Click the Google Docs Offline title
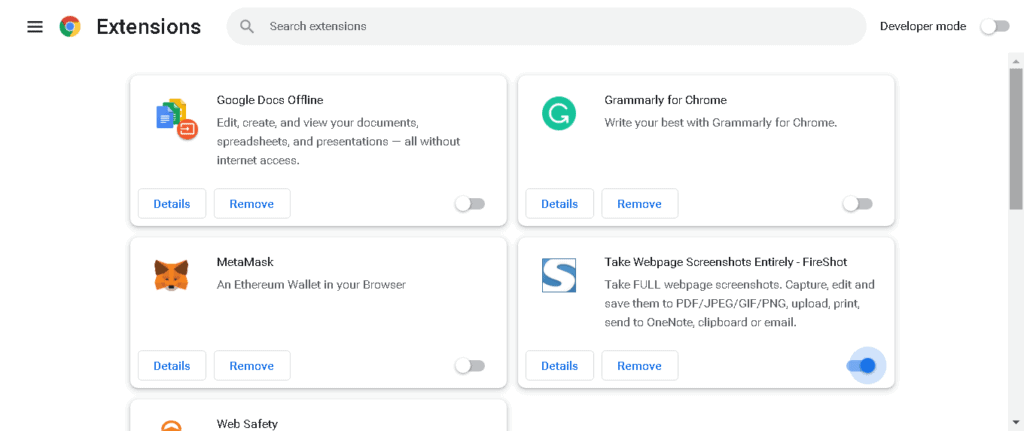Screen dimensions: 1024x431 (x=270, y=100)
